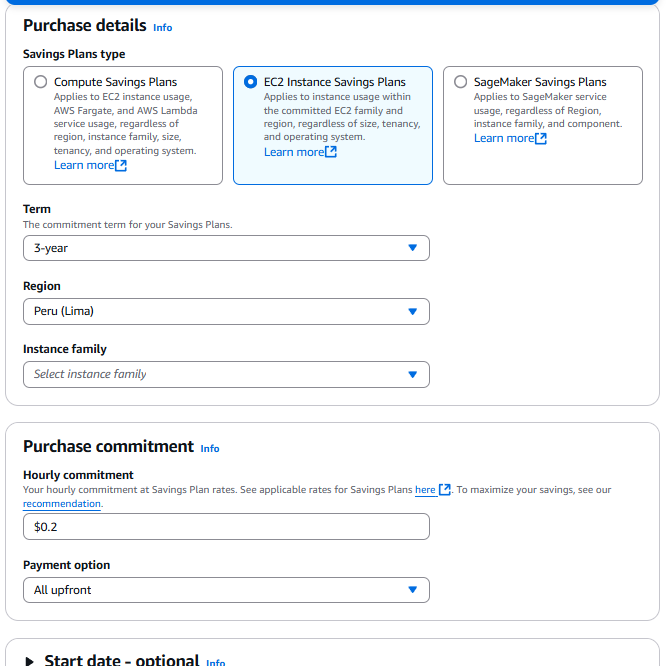Select EC2 Instance Savings Plans option
This screenshot has width=668, height=666.
tap(250, 82)
